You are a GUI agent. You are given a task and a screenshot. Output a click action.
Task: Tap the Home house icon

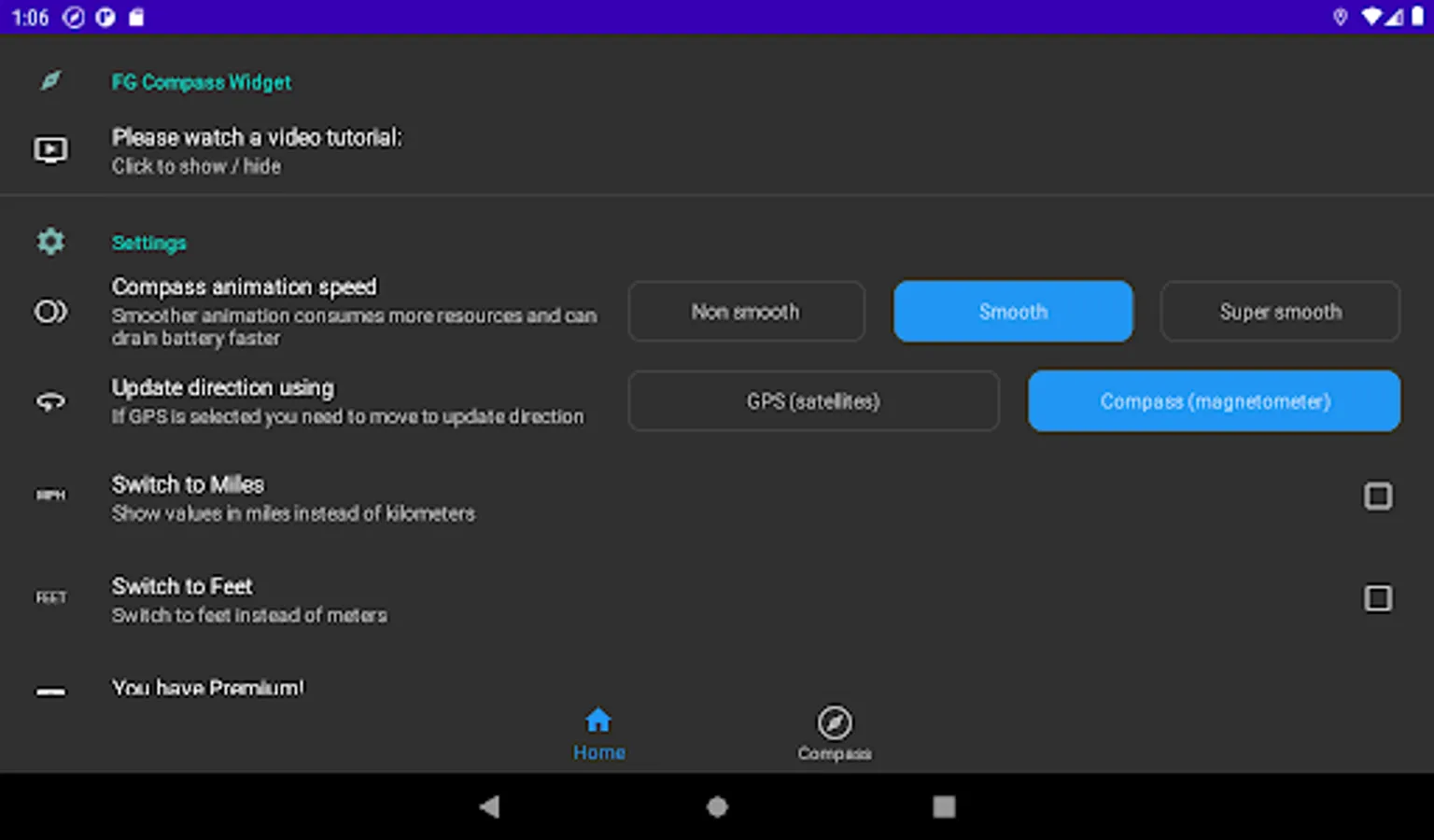point(598,721)
